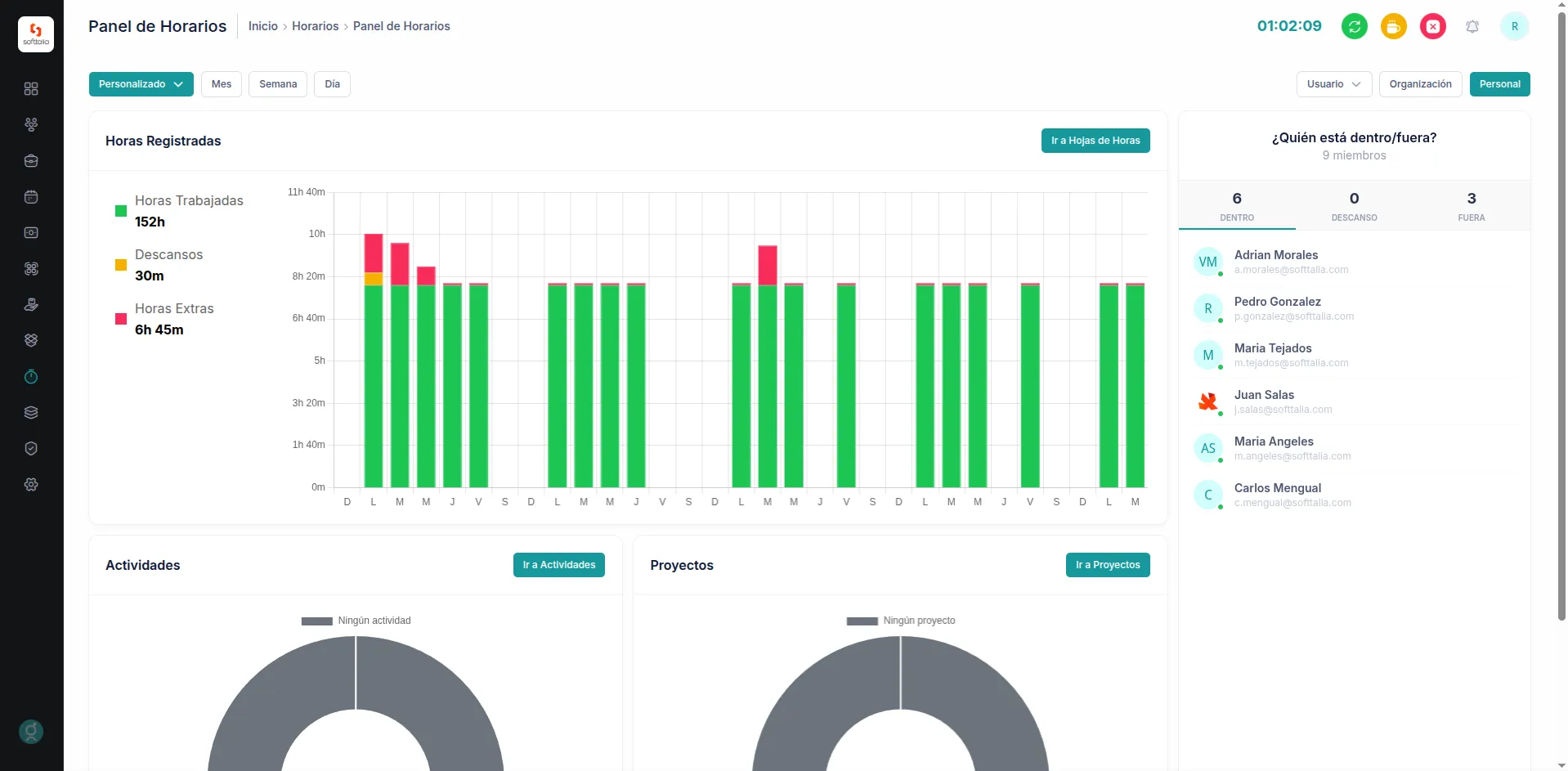
Task: Click Carlos Mengual's C avatar
Action: [x=1208, y=495]
